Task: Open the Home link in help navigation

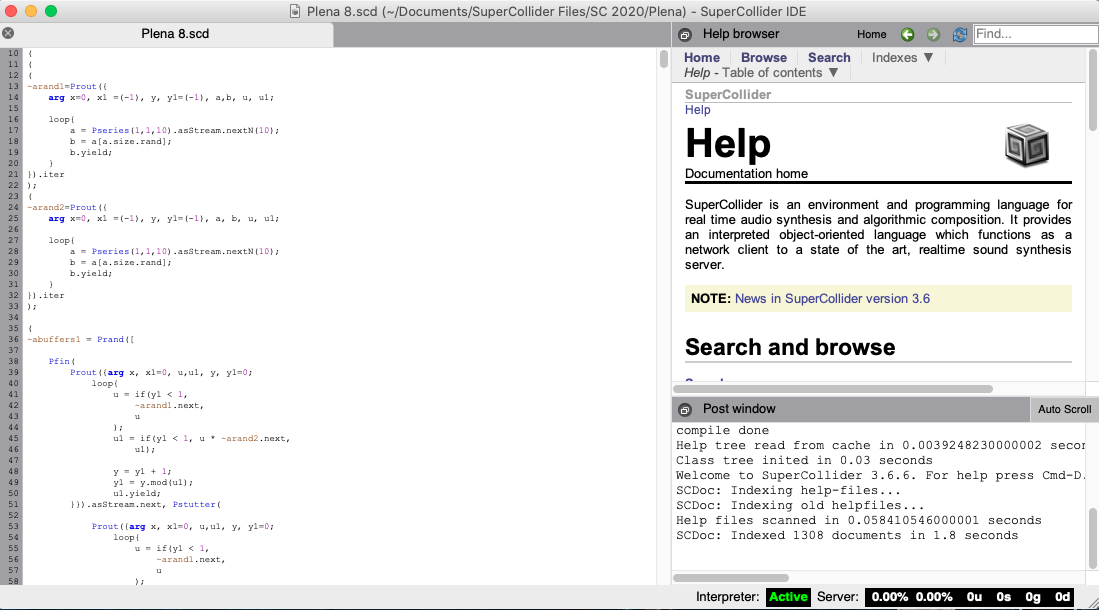Action: [702, 57]
